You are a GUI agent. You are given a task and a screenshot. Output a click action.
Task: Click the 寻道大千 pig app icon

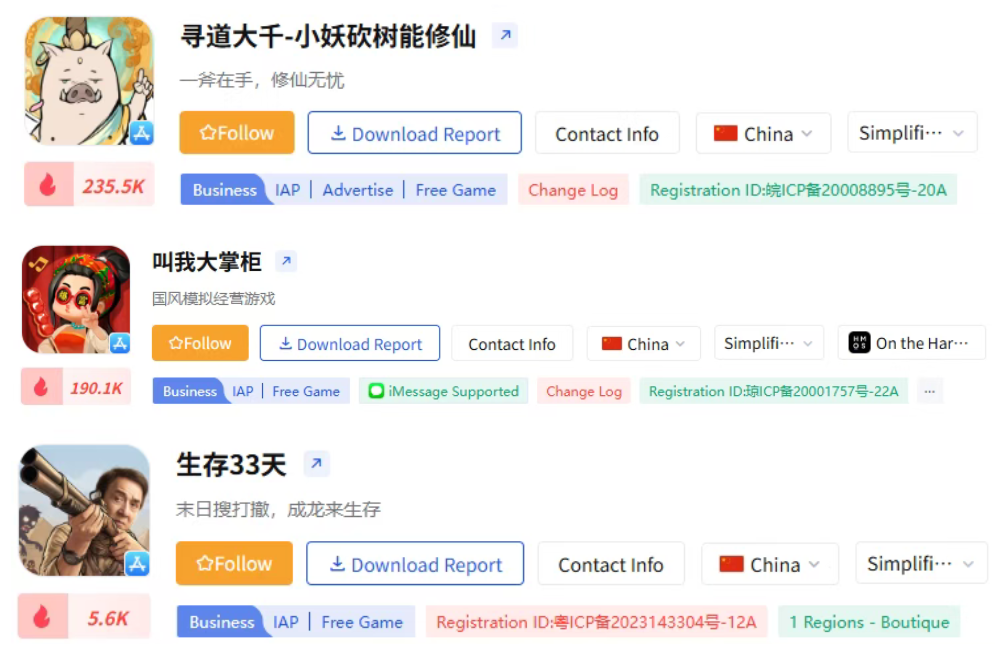tap(89, 81)
